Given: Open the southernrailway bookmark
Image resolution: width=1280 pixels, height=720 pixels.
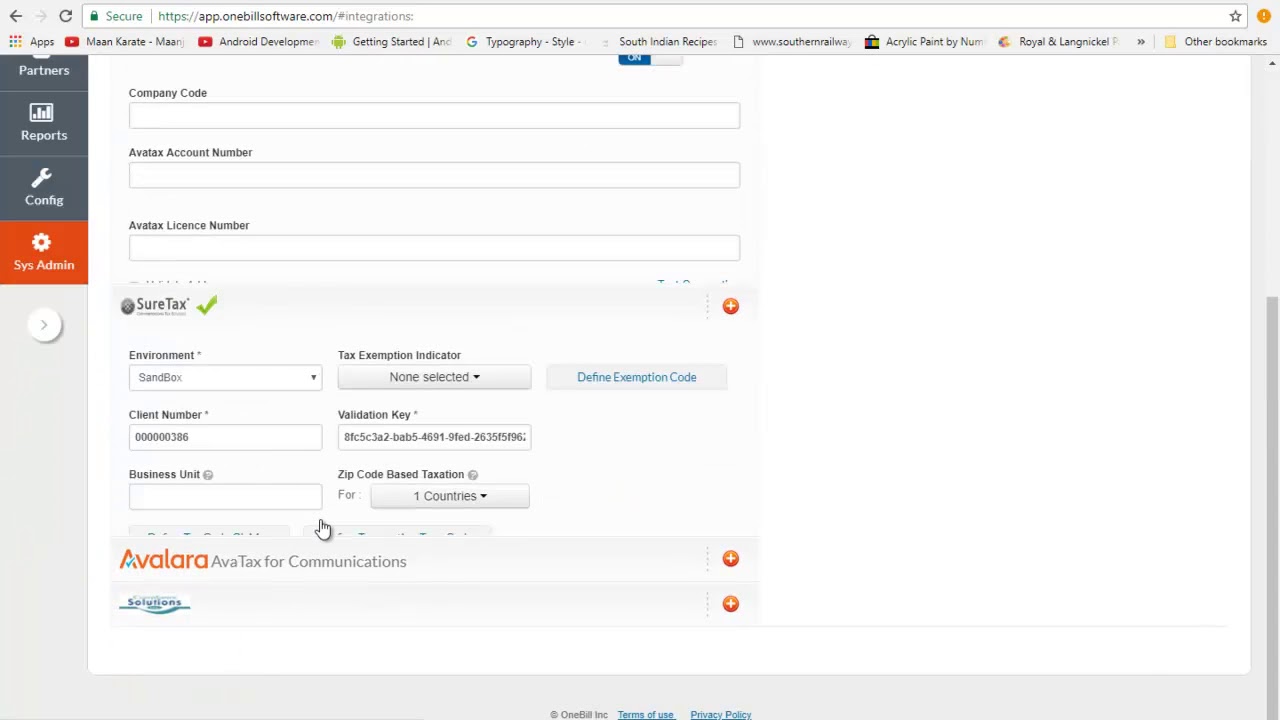Looking at the screenshot, I should [791, 42].
